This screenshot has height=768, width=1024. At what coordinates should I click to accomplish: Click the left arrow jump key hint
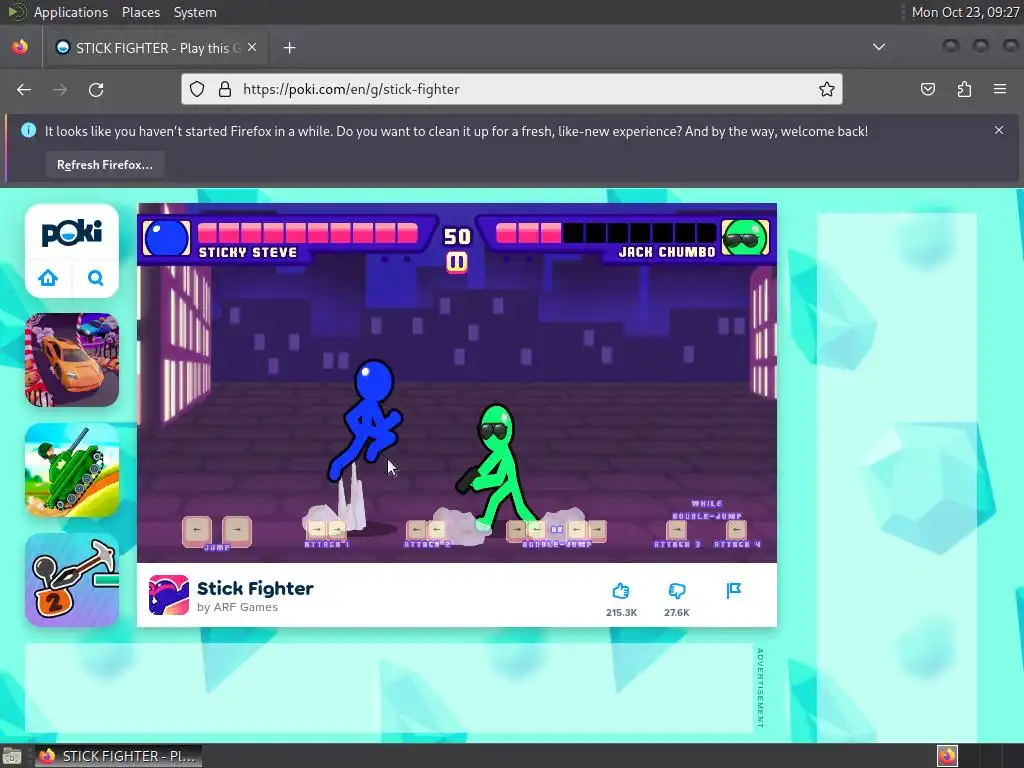(197, 529)
